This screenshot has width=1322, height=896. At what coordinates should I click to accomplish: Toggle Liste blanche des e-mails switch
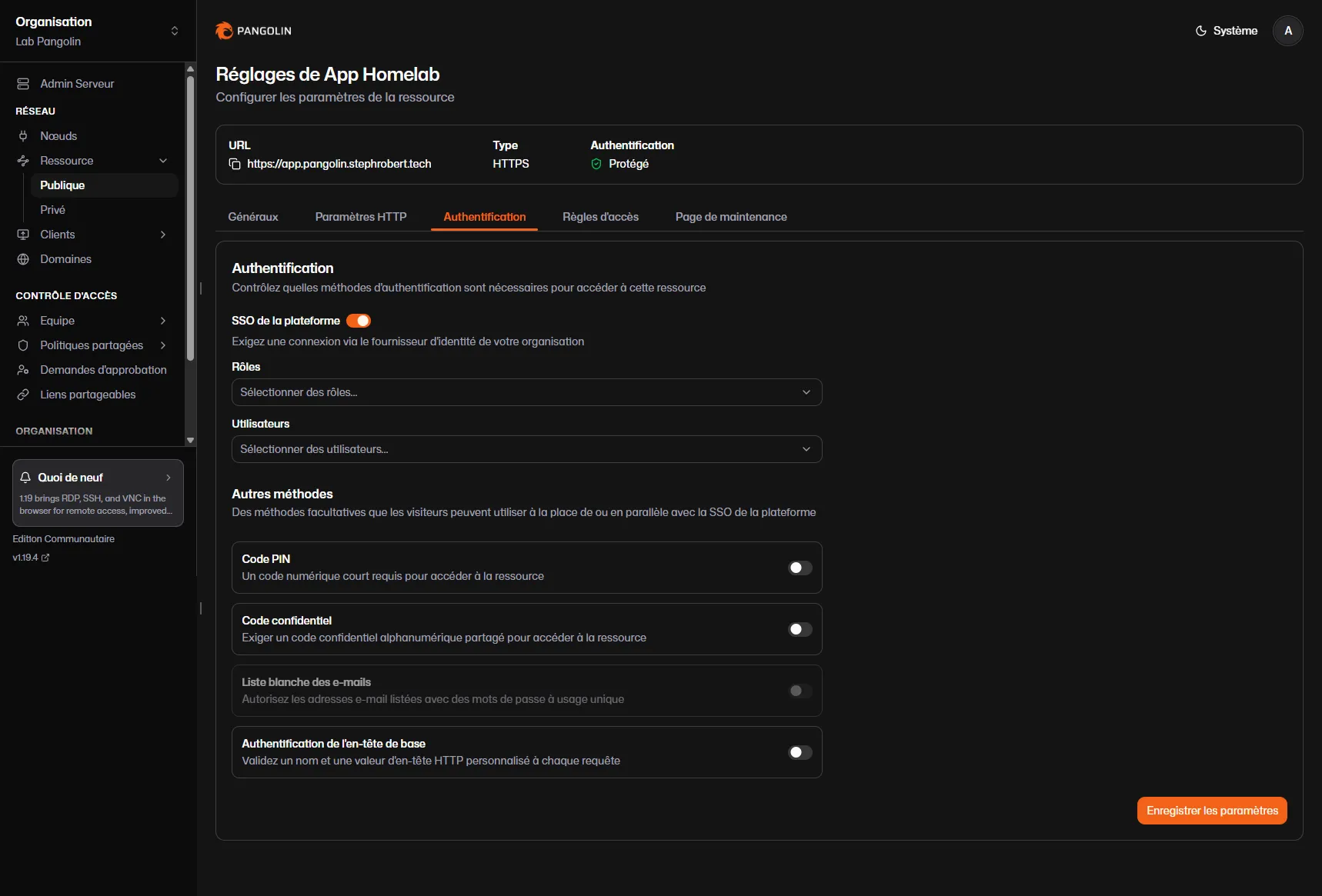pyautogui.click(x=800, y=691)
